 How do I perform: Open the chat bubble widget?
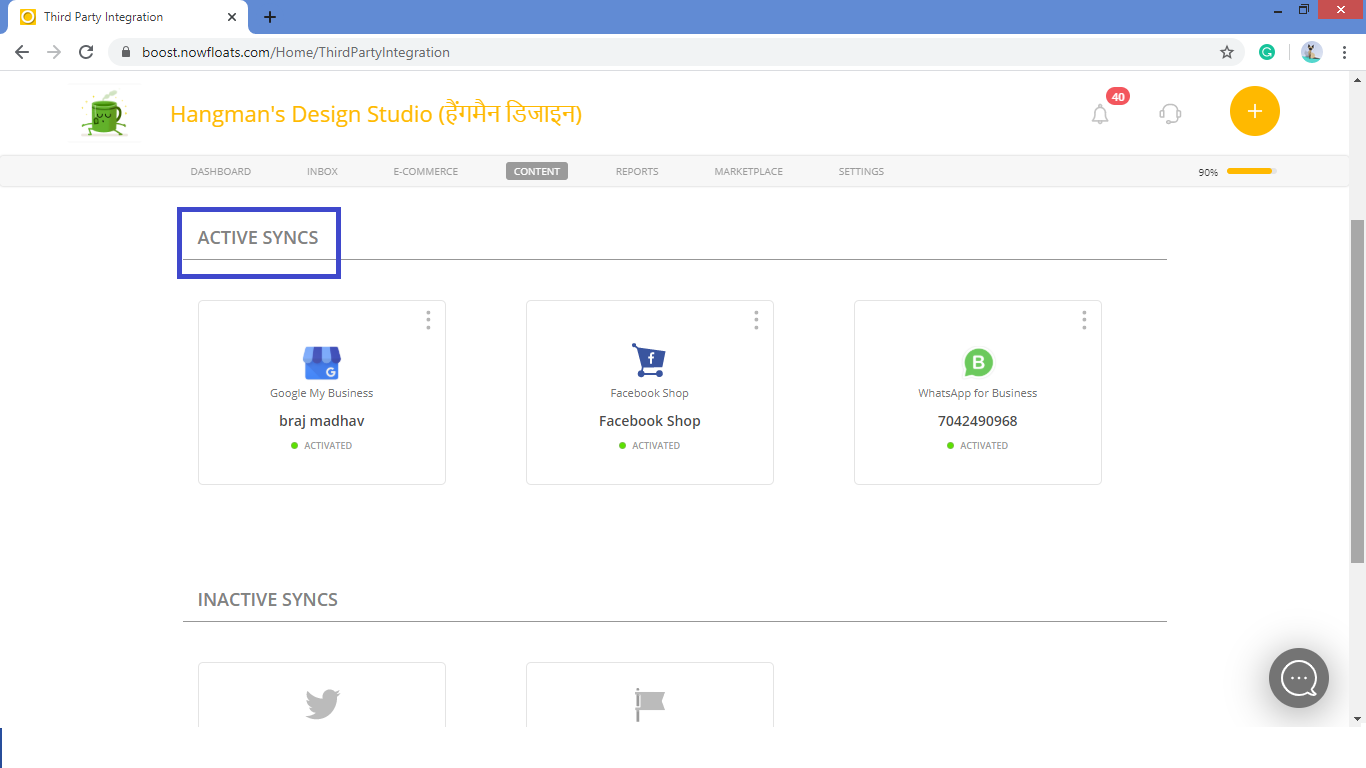1299,678
